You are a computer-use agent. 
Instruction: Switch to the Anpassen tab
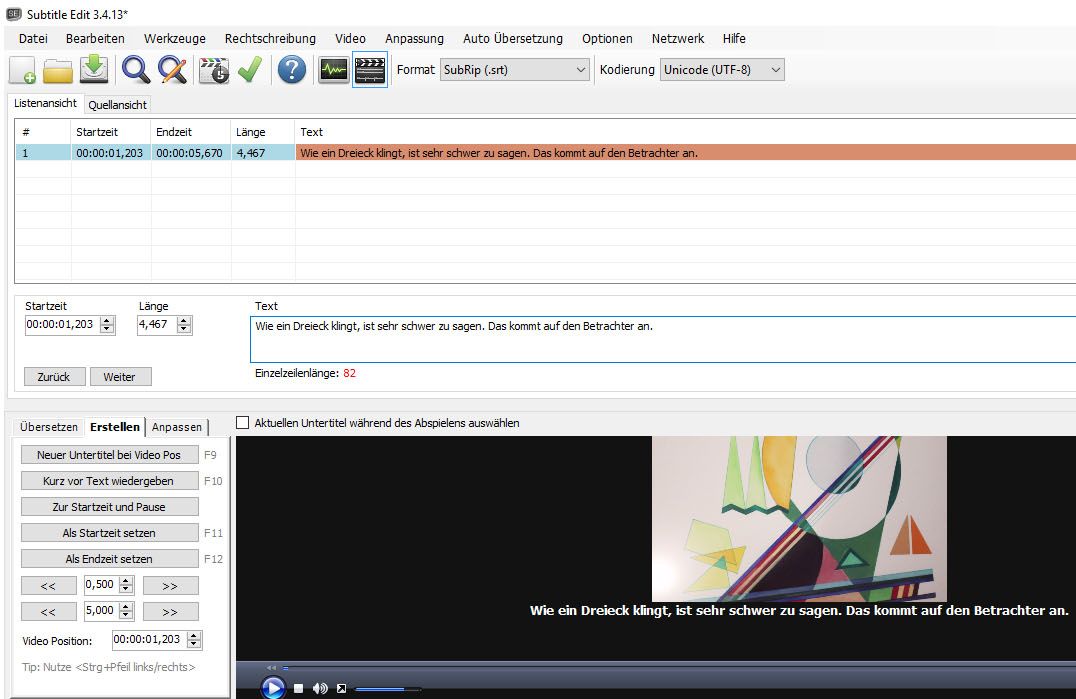click(177, 427)
